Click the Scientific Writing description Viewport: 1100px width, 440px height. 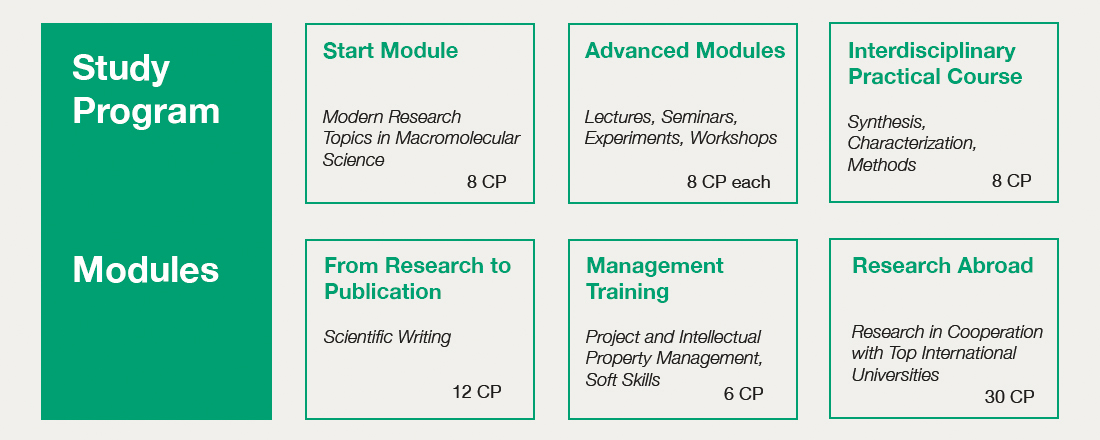pyautogui.click(x=387, y=337)
